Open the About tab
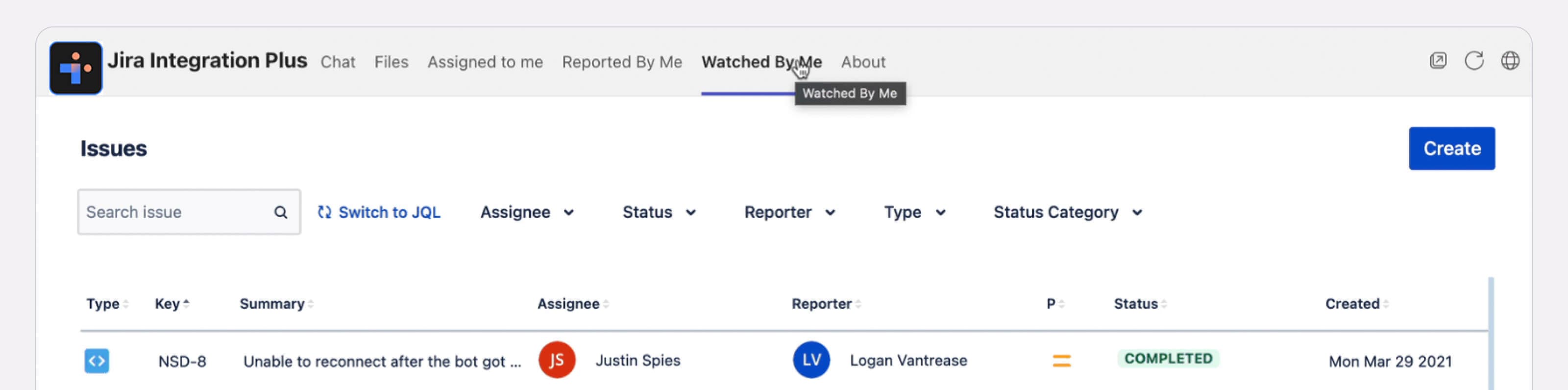This screenshot has height=390, width=1568. tap(863, 62)
